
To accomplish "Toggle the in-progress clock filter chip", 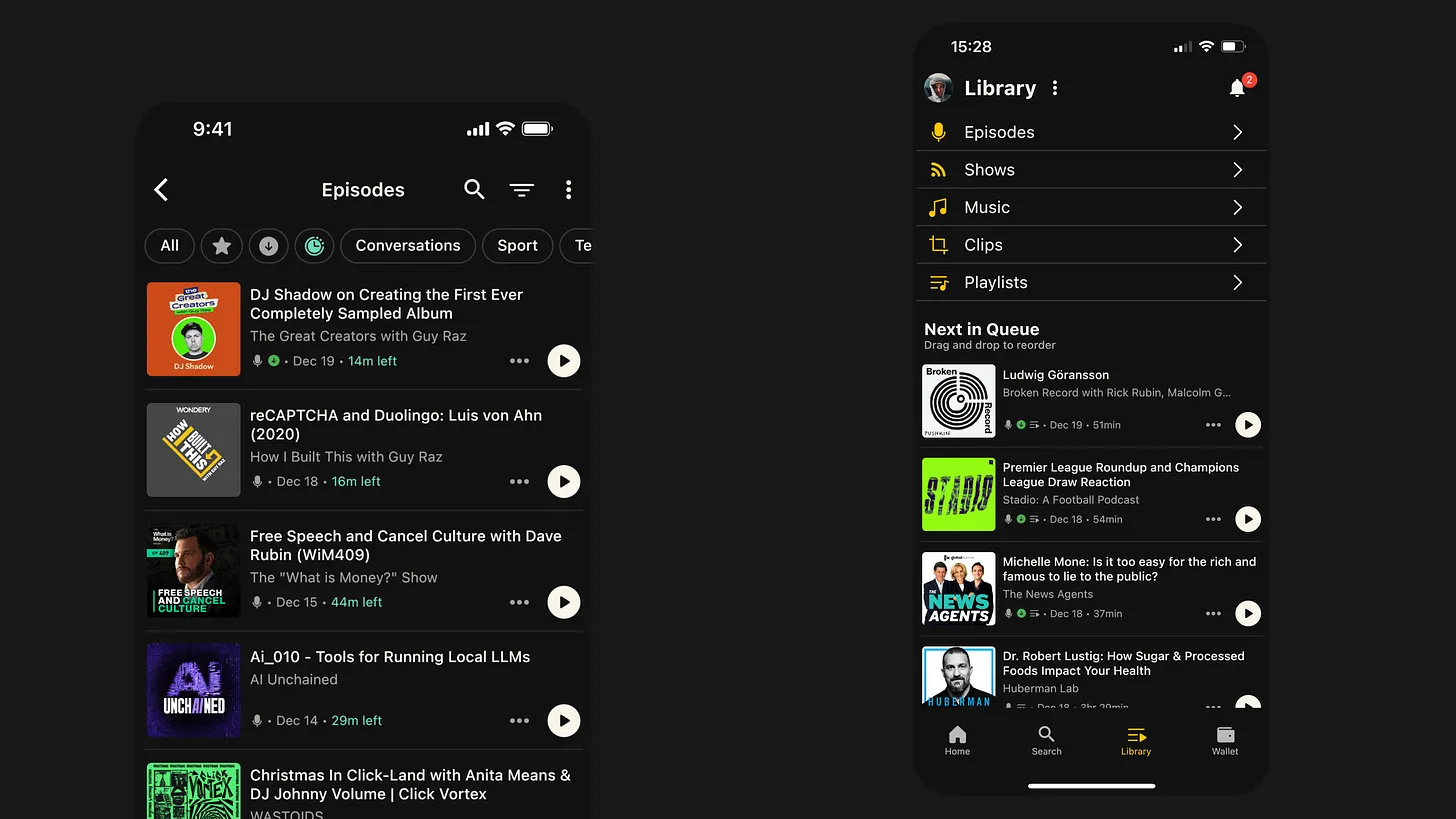I will (314, 245).
